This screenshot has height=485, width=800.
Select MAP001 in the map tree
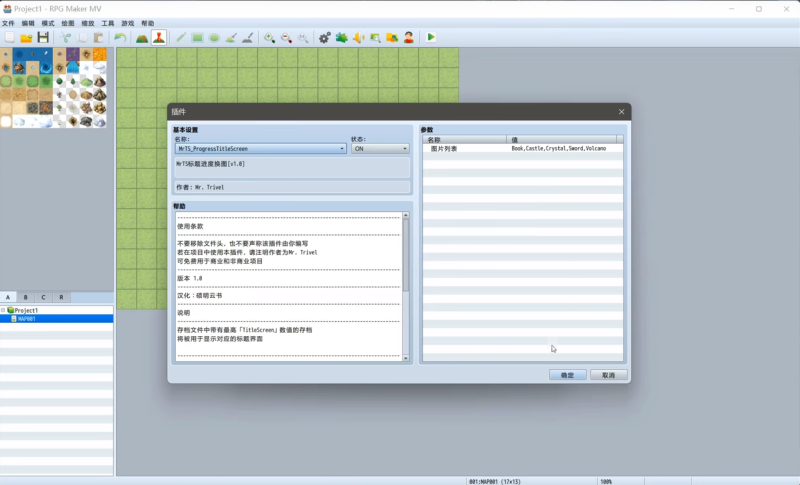tap(57, 319)
